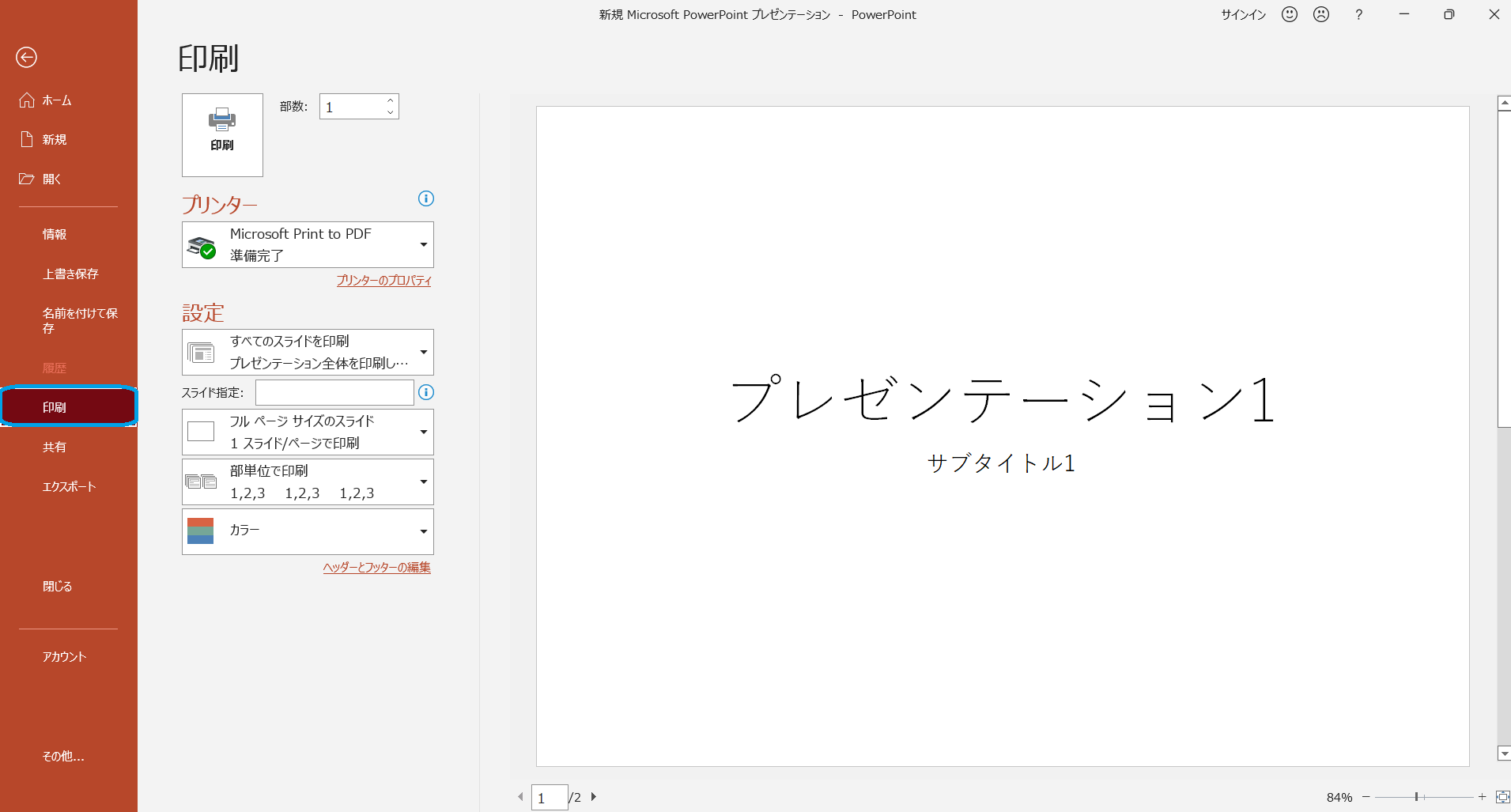Open the full page slides layout dropdown
Screen dimensions: 1511x812
[308, 432]
